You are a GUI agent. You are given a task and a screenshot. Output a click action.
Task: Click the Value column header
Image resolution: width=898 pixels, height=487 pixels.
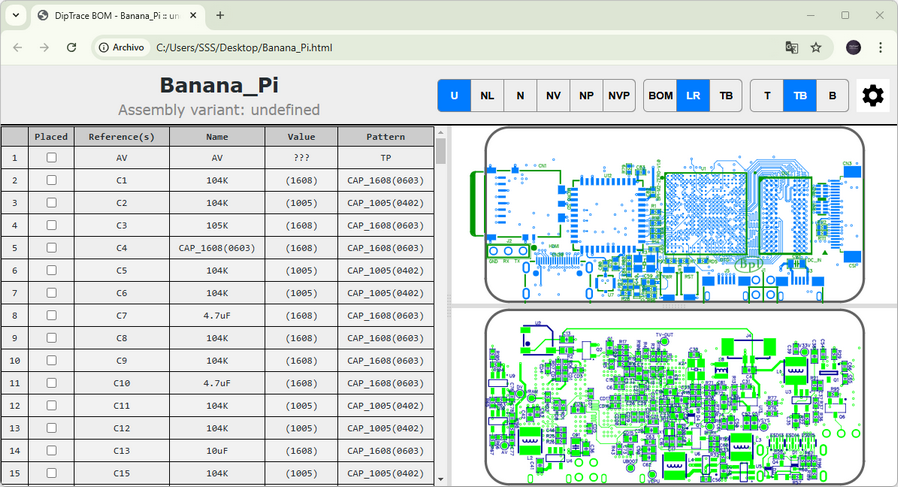point(301,136)
